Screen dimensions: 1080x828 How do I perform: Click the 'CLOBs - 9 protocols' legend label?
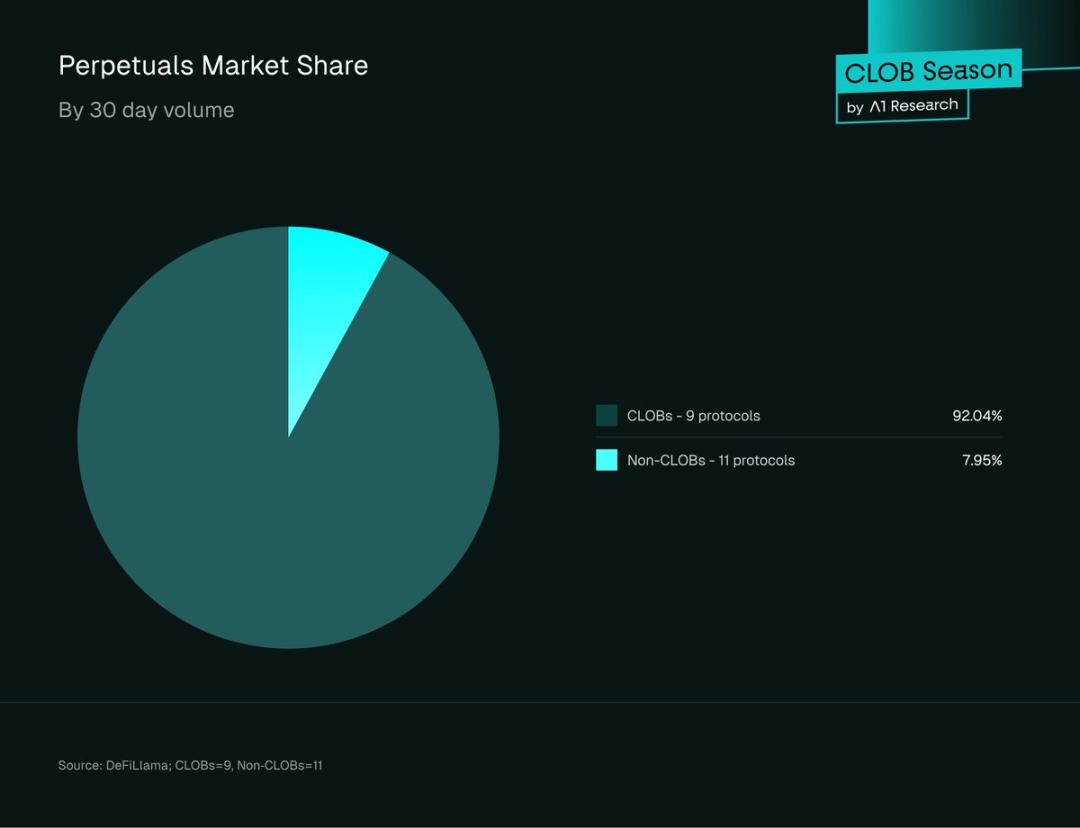(x=693, y=416)
